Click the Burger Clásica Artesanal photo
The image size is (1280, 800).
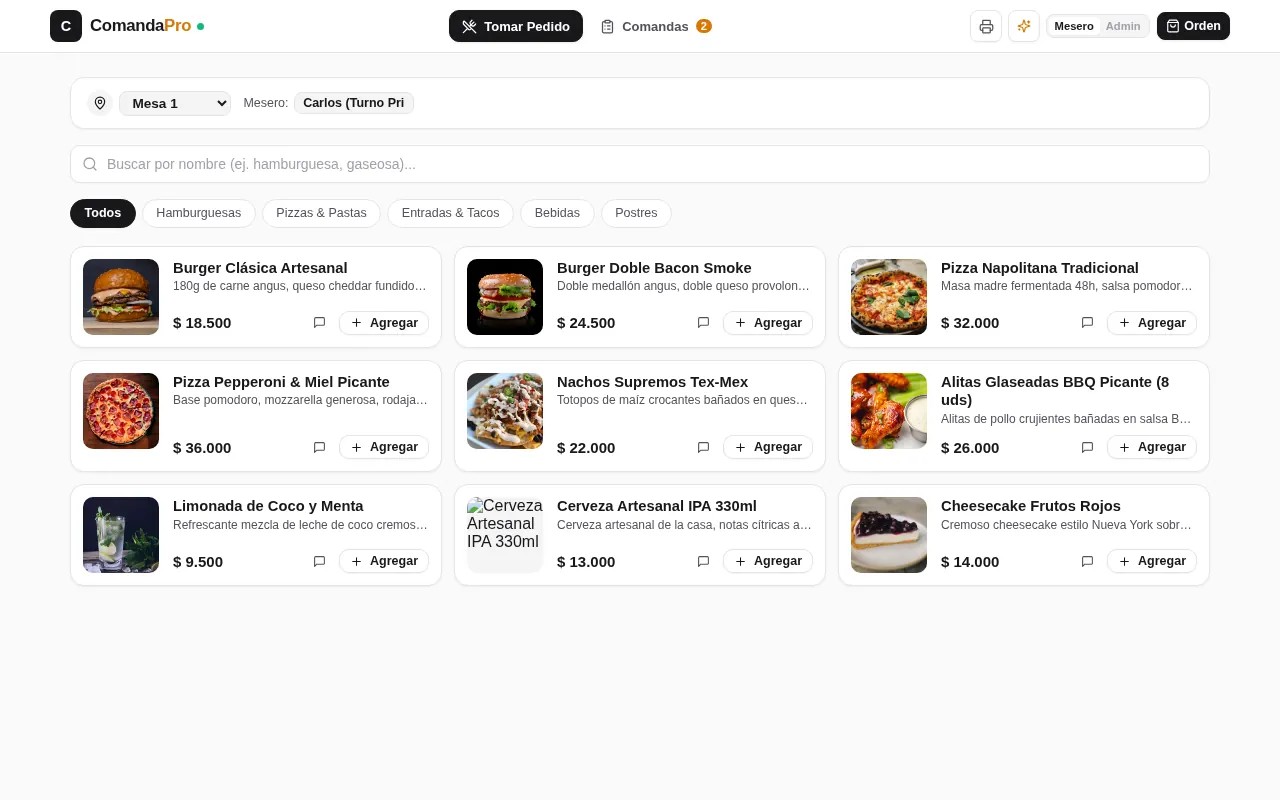pyautogui.click(x=121, y=297)
